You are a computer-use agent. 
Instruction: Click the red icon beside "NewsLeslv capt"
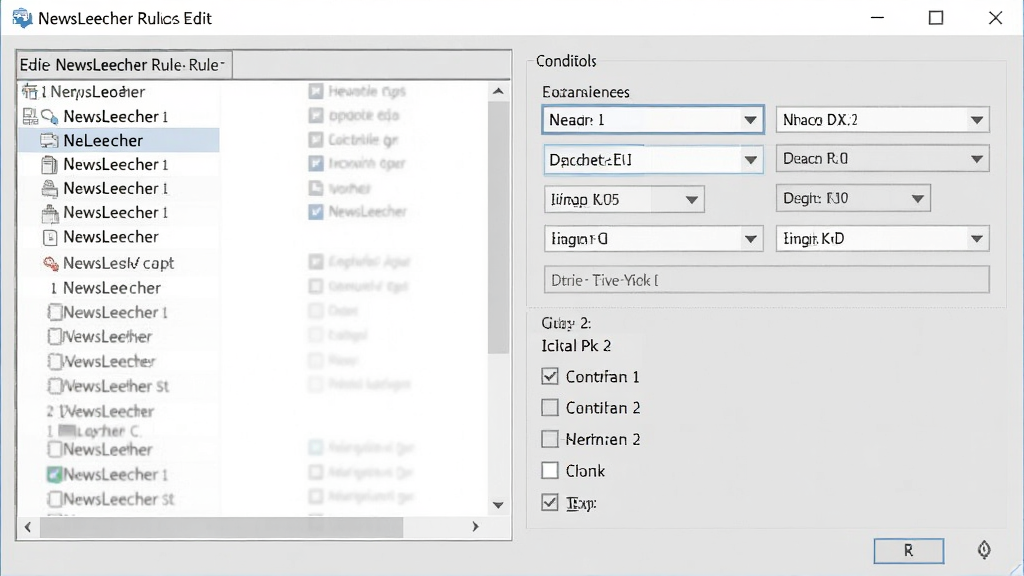[x=50, y=263]
